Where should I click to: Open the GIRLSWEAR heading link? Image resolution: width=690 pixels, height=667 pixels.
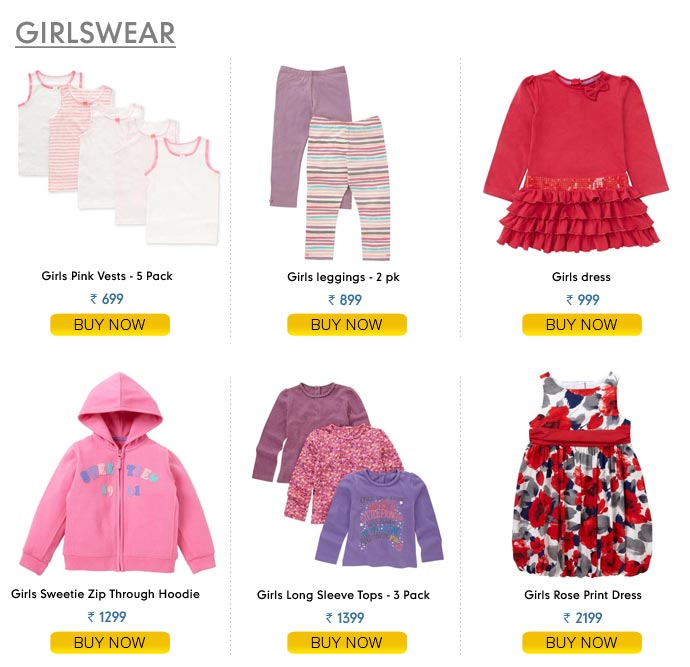click(95, 33)
